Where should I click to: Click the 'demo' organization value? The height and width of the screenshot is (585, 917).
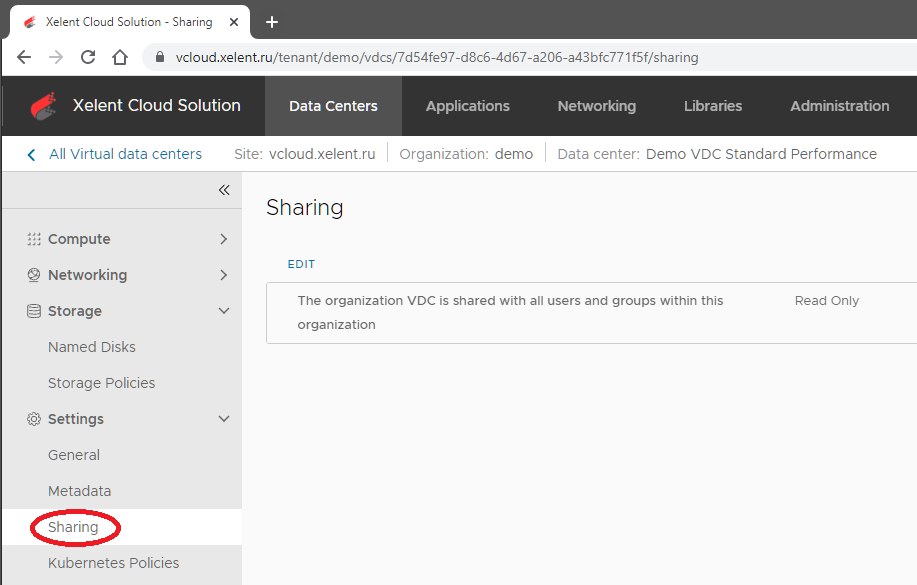point(513,154)
